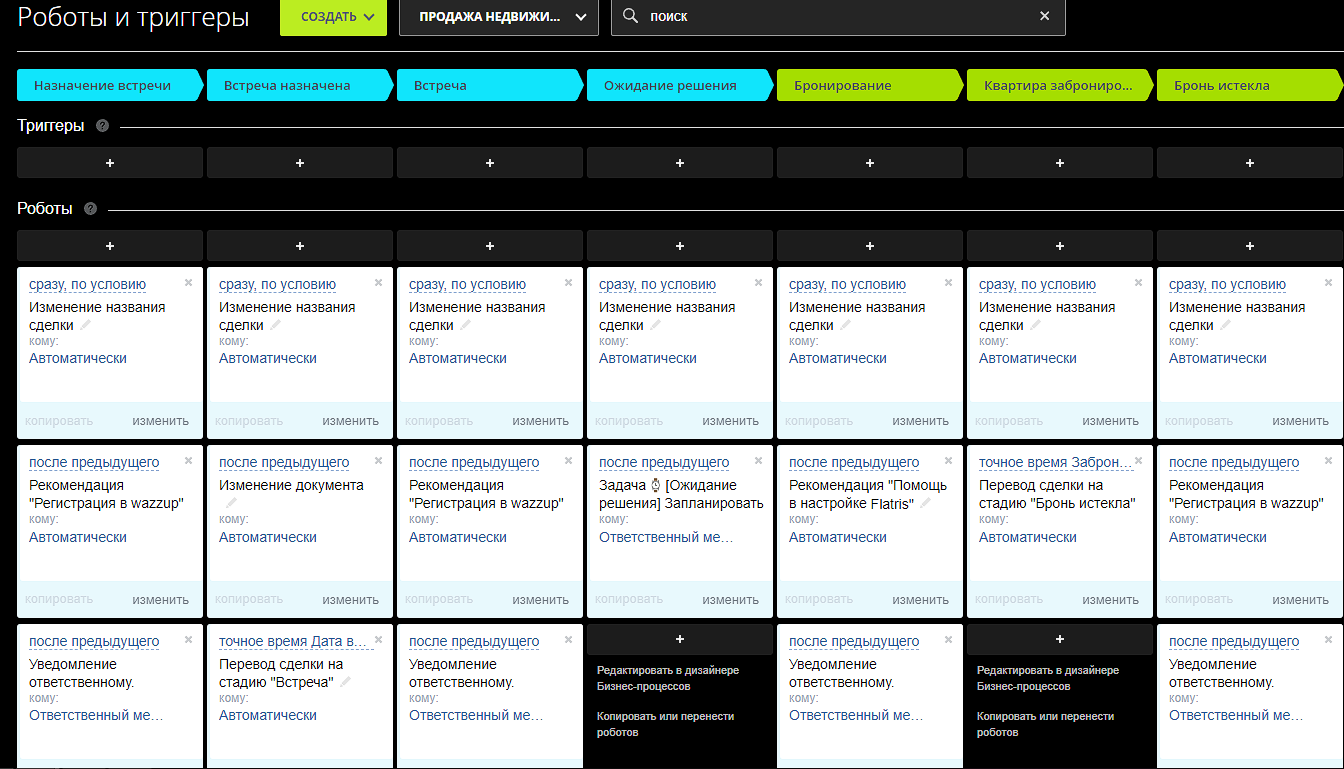Click into the поиск search input field
The image size is (1344, 769).
[830, 17]
